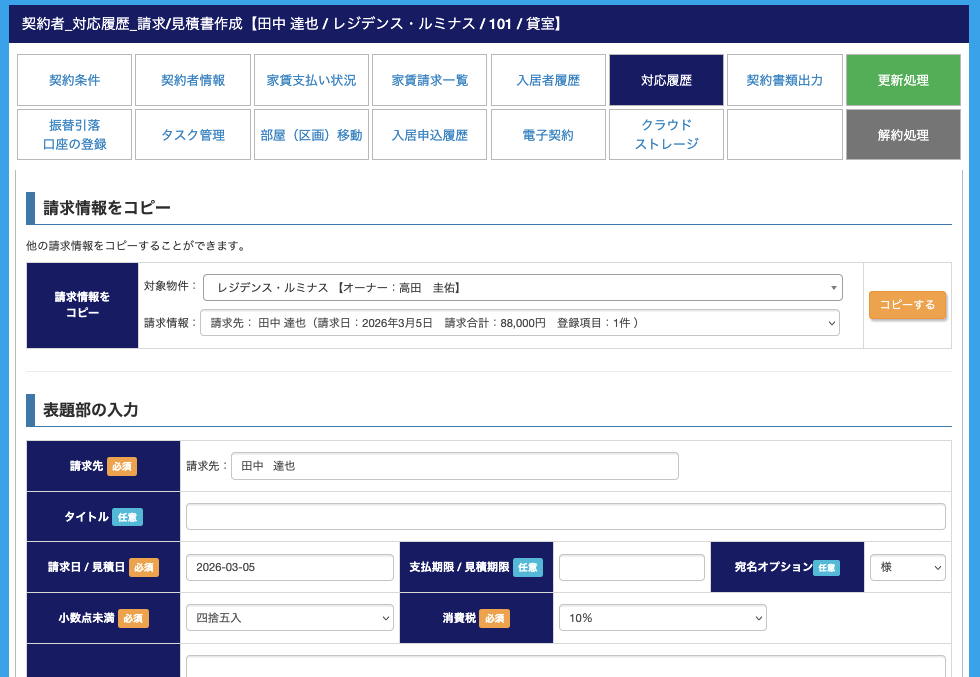Viewport: 980px width, 677px height.
Task: Open the 契約条件 tab
Action: point(75,80)
